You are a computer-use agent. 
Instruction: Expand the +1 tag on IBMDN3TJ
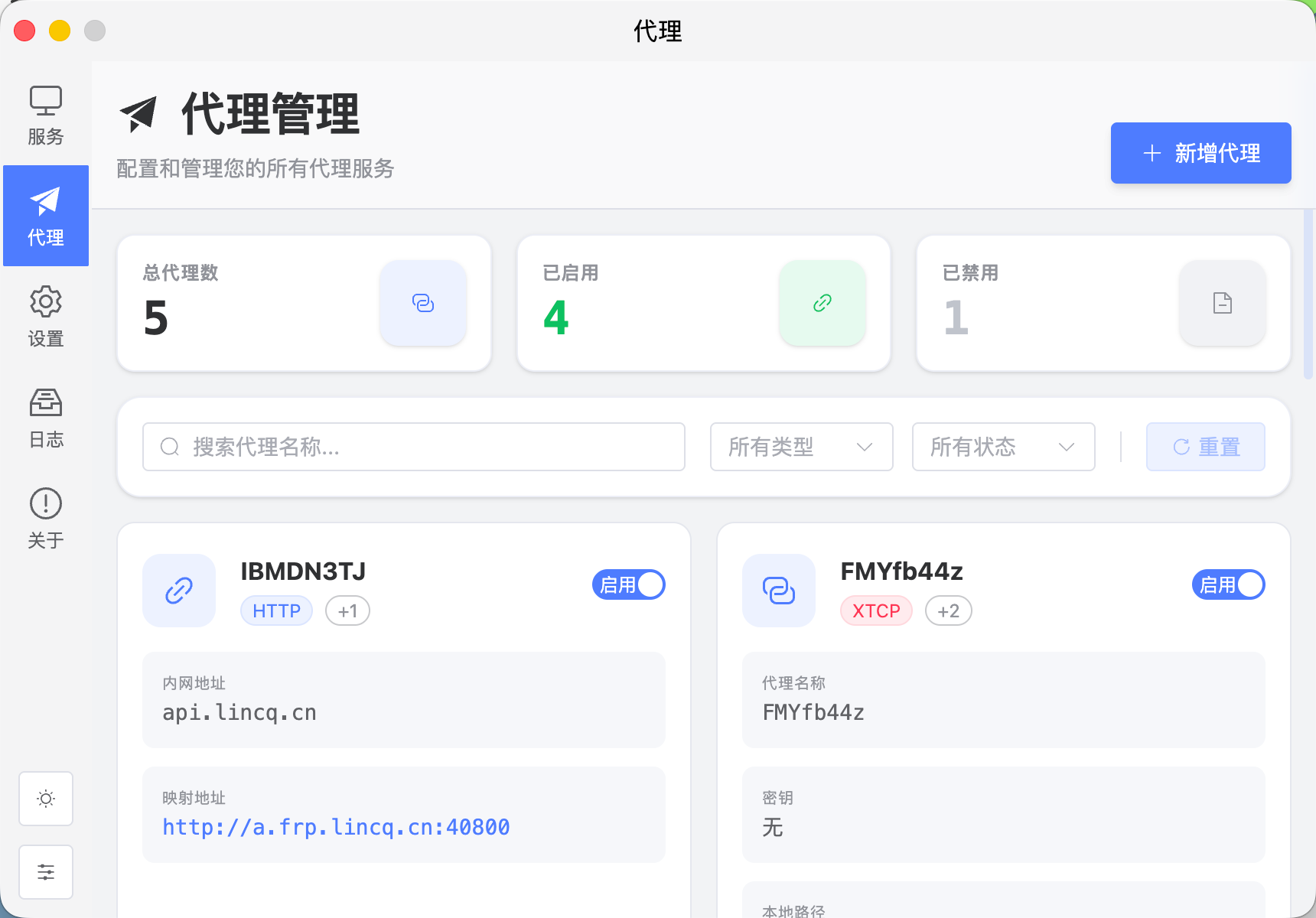[x=347, y=610]
